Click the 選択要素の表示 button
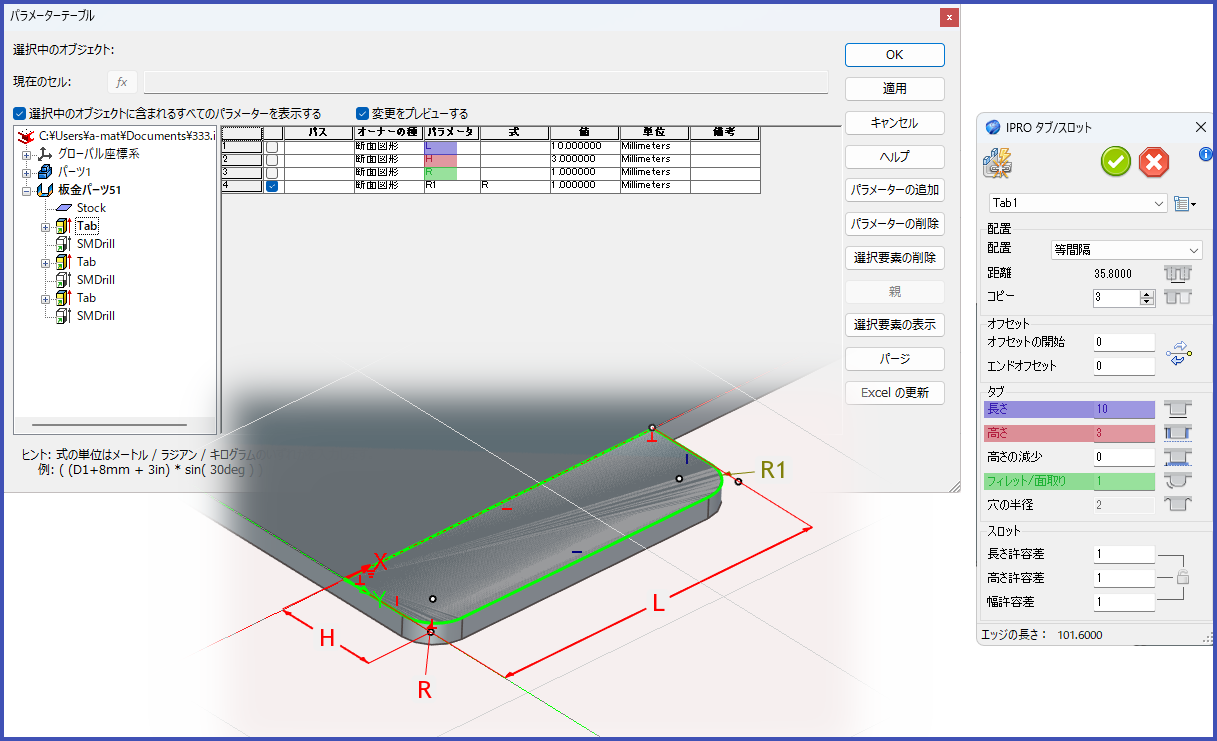Screen dimensions: 1217x741 [894, 325]
